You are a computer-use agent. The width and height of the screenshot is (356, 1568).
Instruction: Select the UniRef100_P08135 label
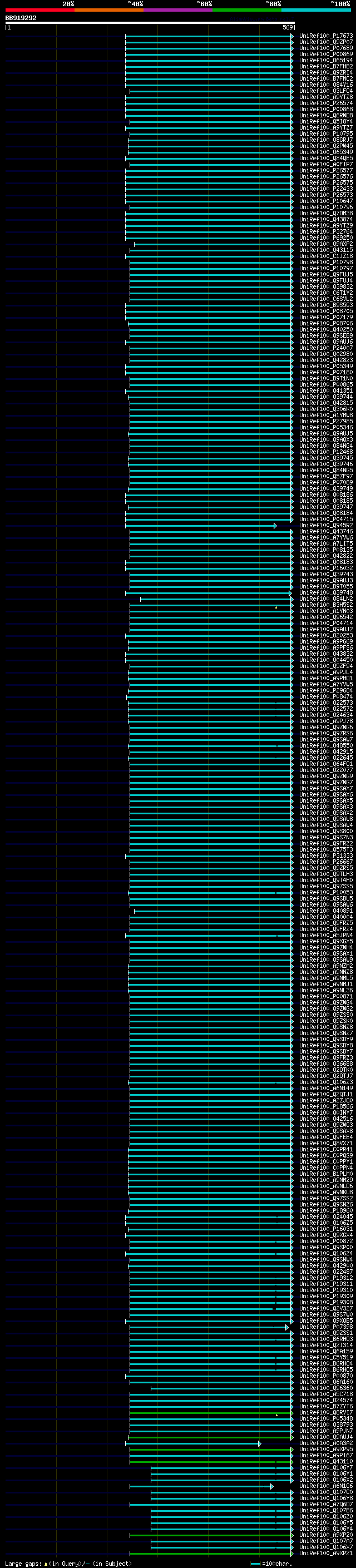(x=325, y=550)
